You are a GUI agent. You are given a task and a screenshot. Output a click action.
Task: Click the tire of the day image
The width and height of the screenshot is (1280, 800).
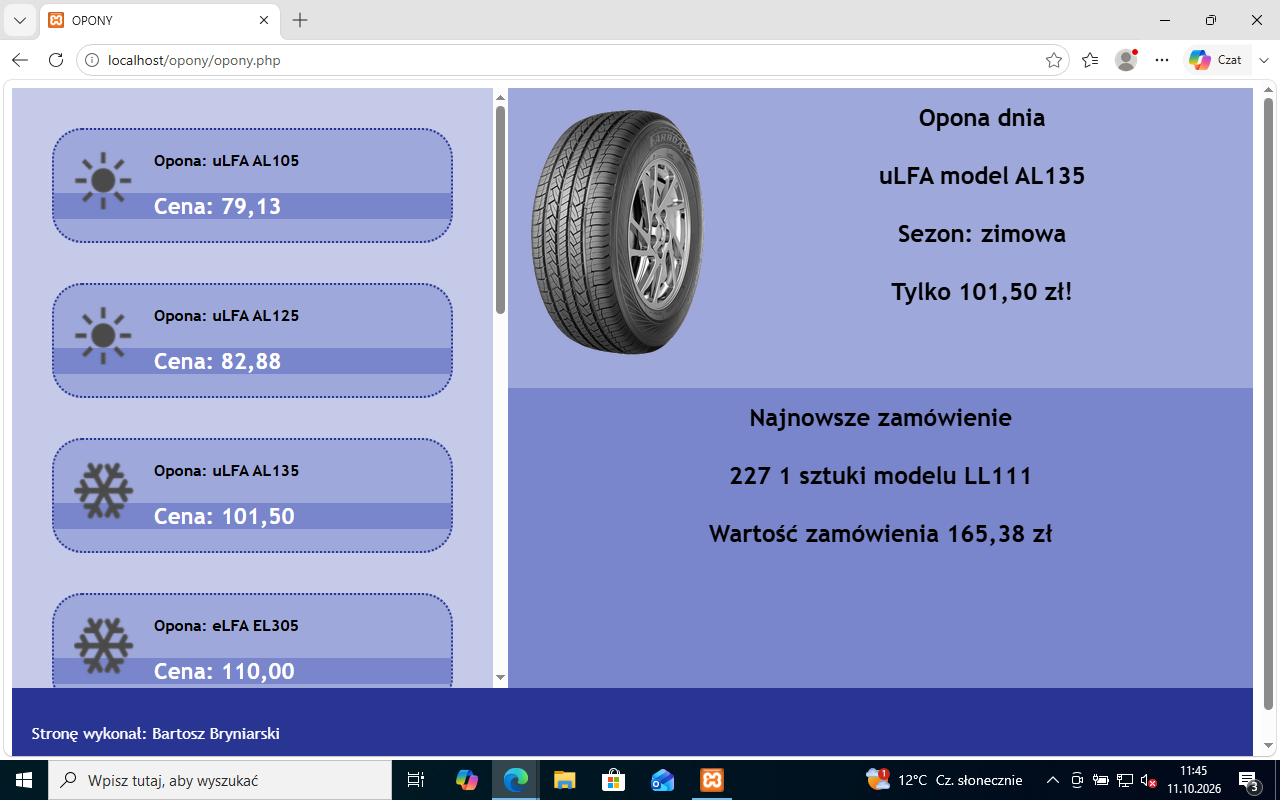point(618,232)
